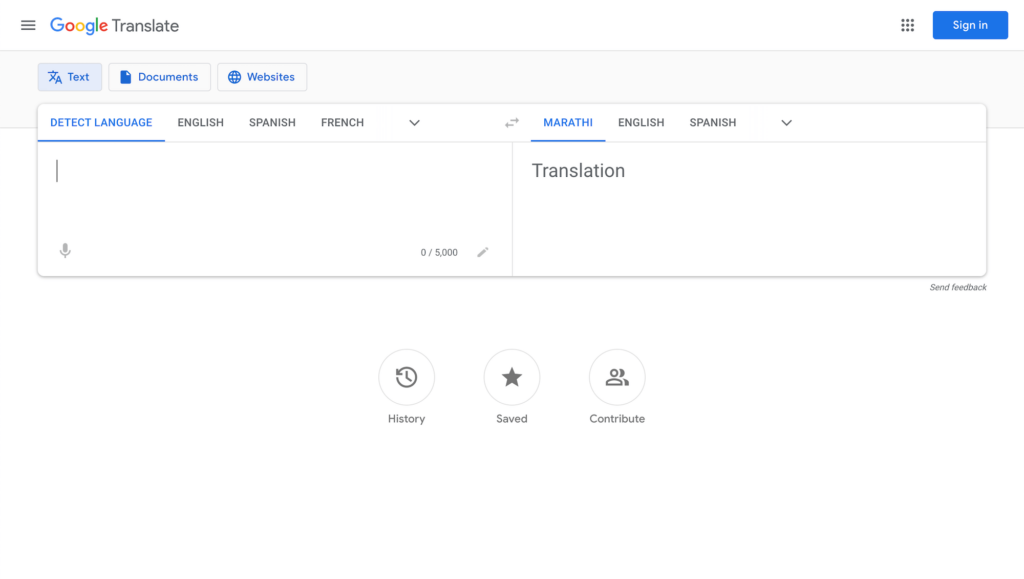The width and height of the screenshot is (1024, 579).
Task: Click the Send feedback link
Action: [957, 287]
